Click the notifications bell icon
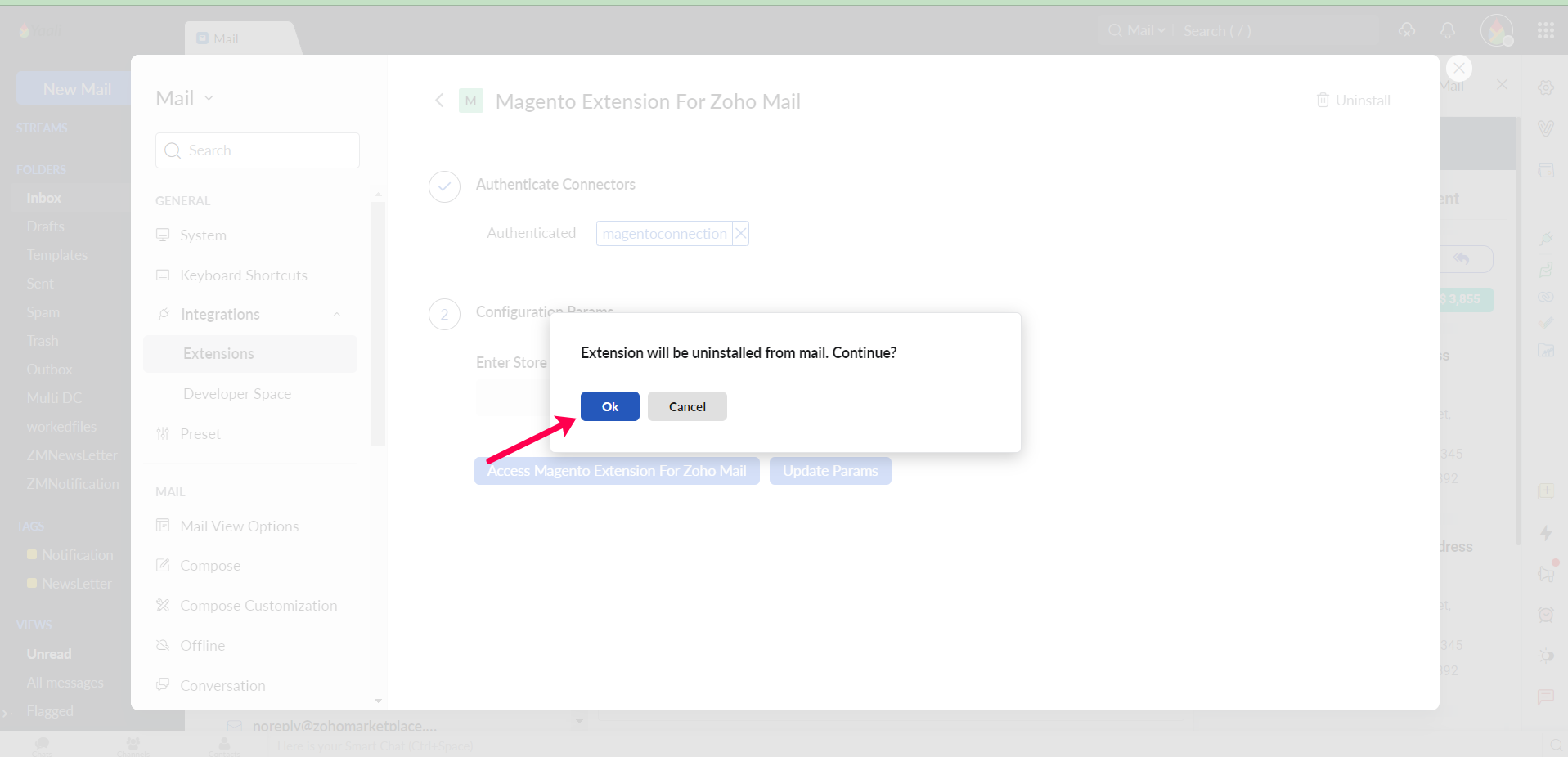Image resolution: width=1568 pixels, height=757 pixels. point(1447,31)
